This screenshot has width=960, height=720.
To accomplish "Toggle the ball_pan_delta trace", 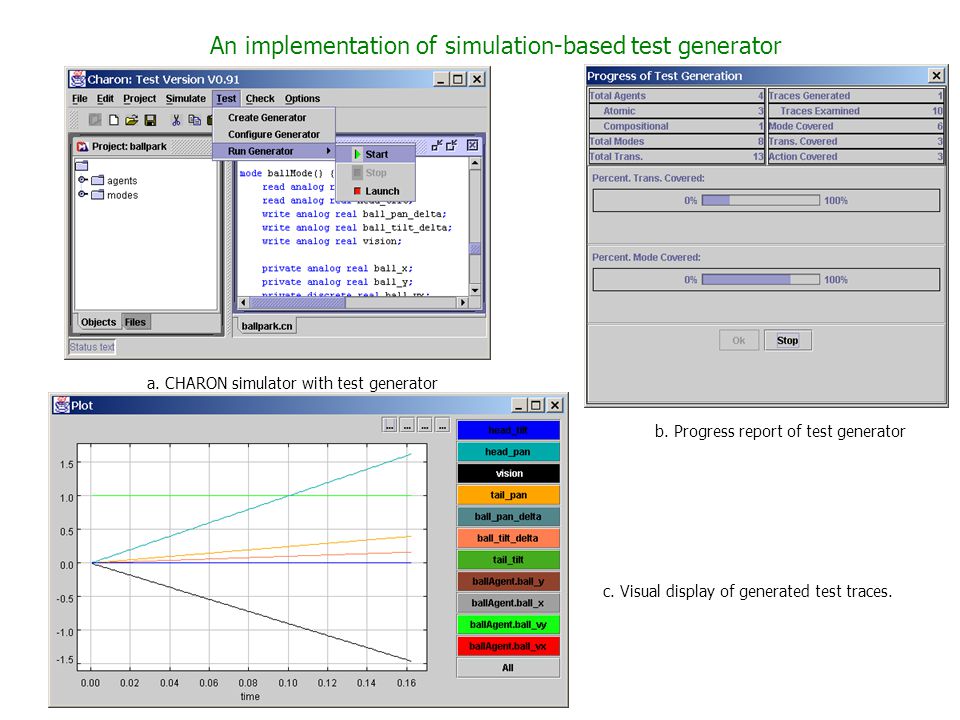I will pos(508,517).
